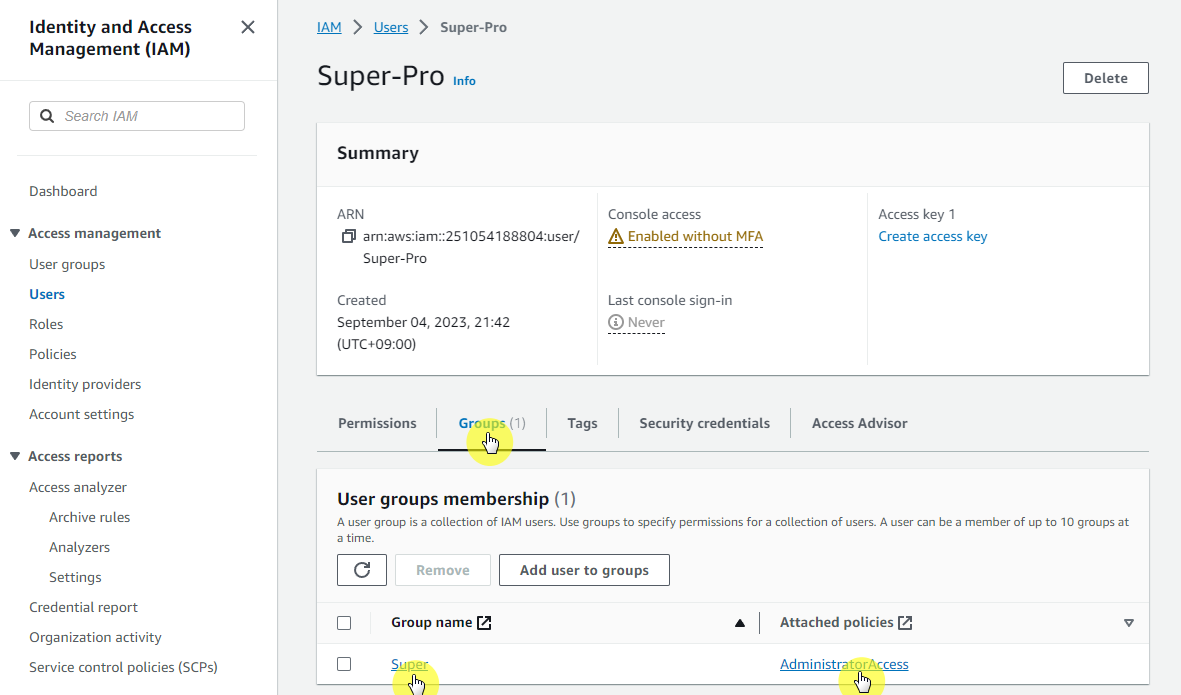The width and height of the screenshot is (1181, 695).
Task: Open Identity providers in the sidebar
Action: 85,385
